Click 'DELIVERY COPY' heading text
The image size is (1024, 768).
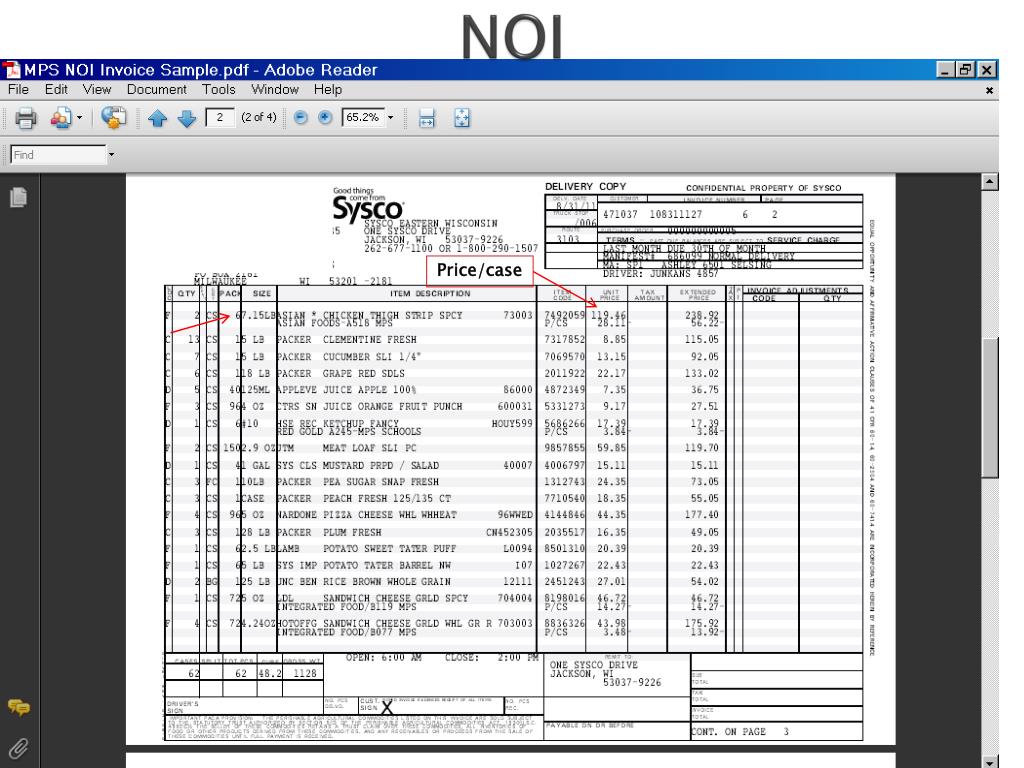(585, 187)
